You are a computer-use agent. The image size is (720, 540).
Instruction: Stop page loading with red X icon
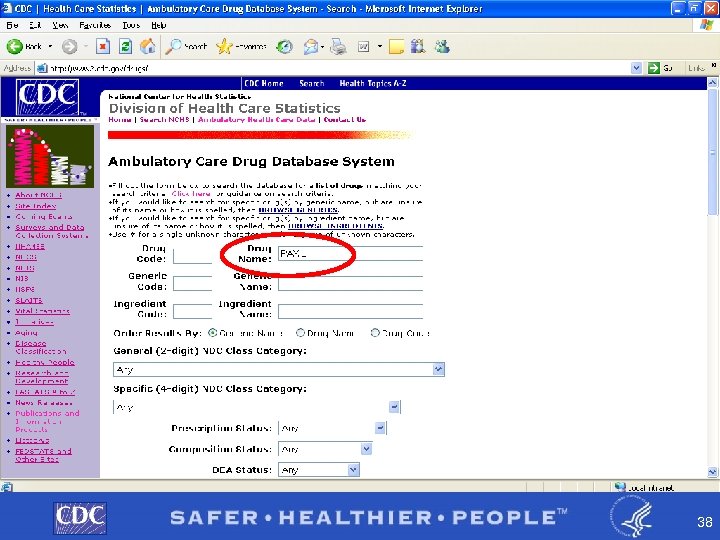(103, 46)
